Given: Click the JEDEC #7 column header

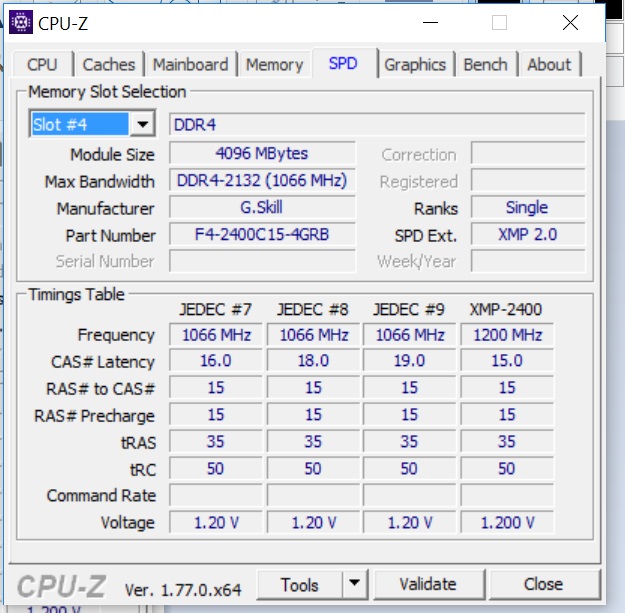Looking at the screenshot, I should [215, 309].
